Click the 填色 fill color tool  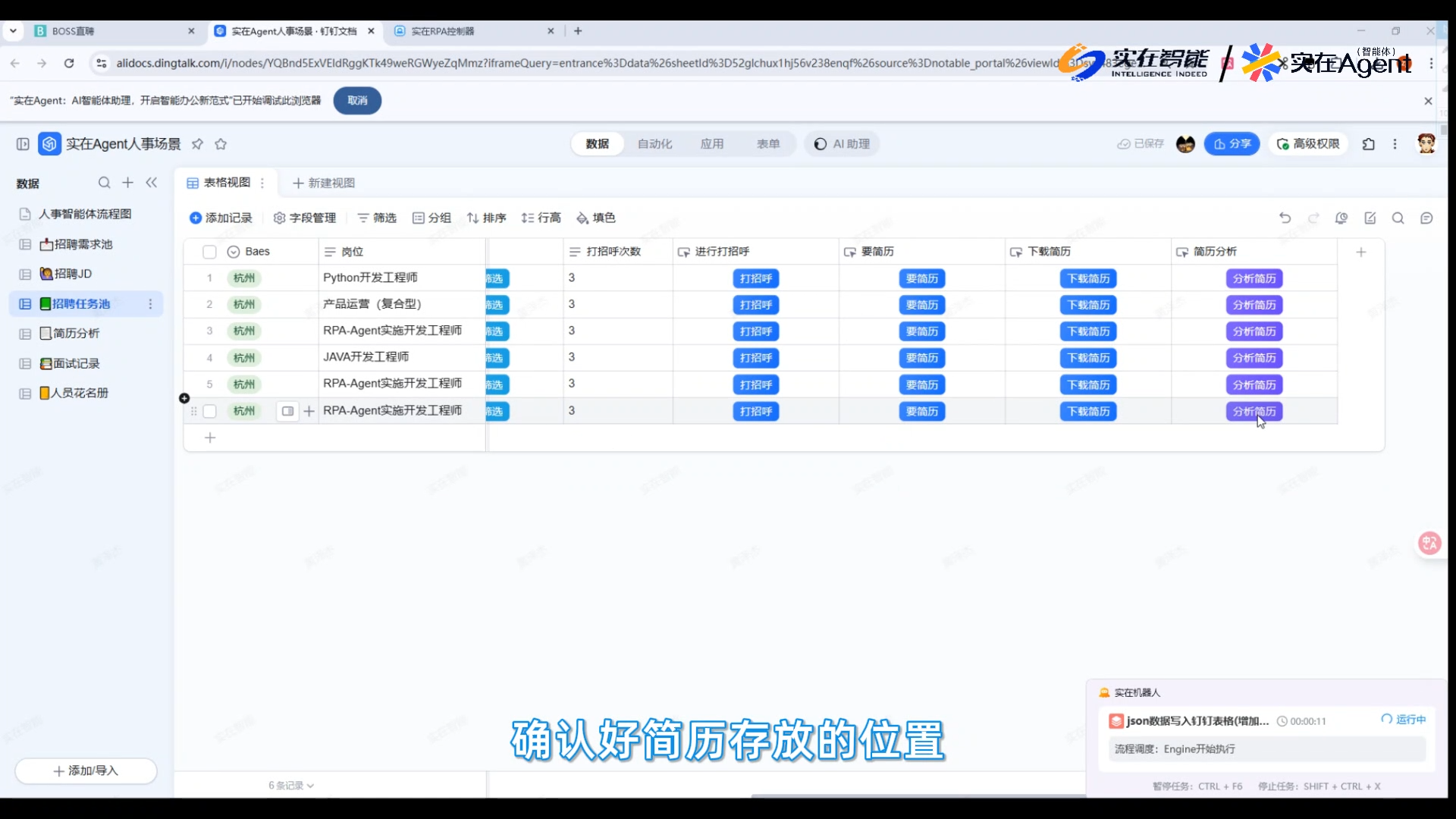pos(595,218)
